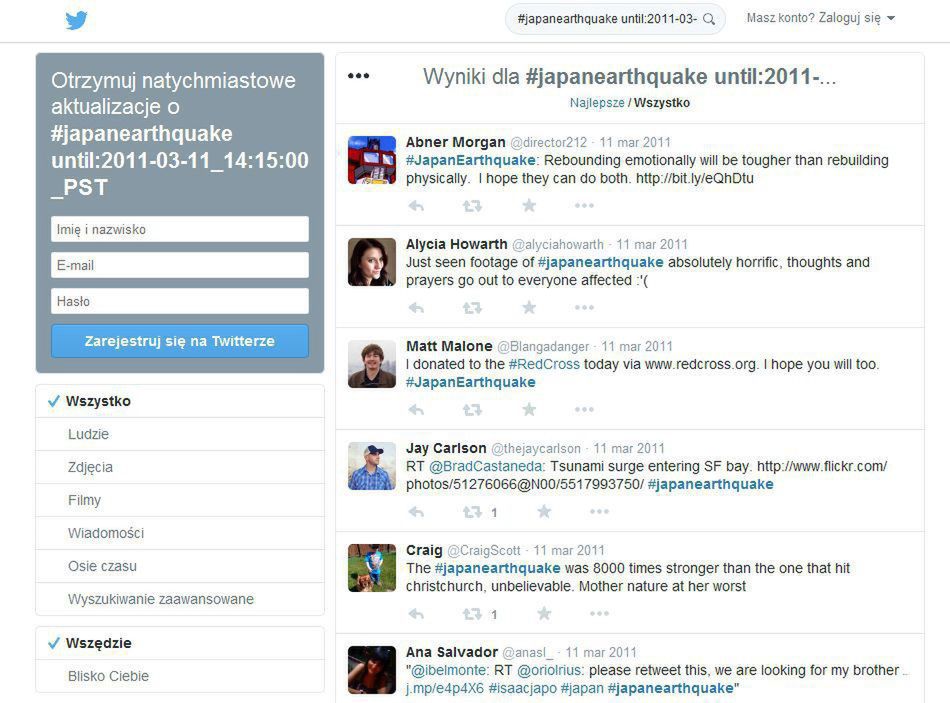Filter results by Ludzie

pyautogui.click(x=180, y=434)
